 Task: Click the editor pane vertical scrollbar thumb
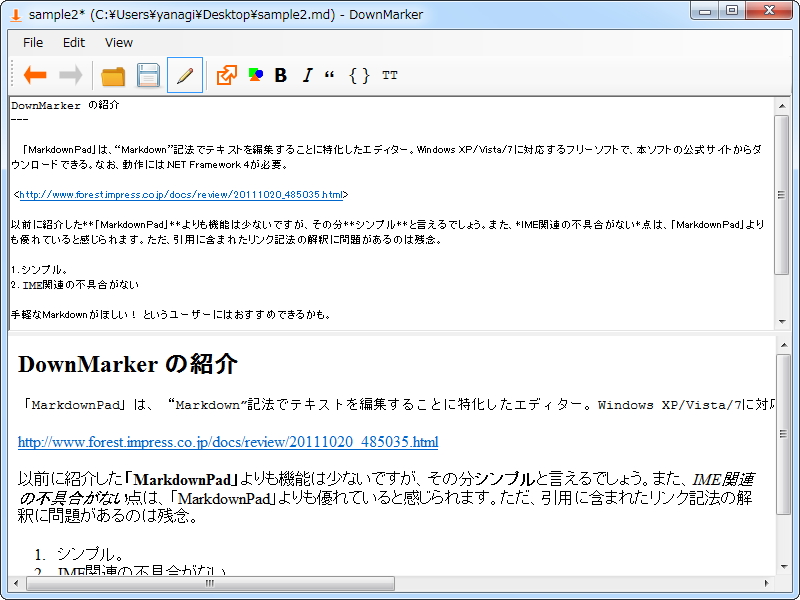tap(782, 195)
